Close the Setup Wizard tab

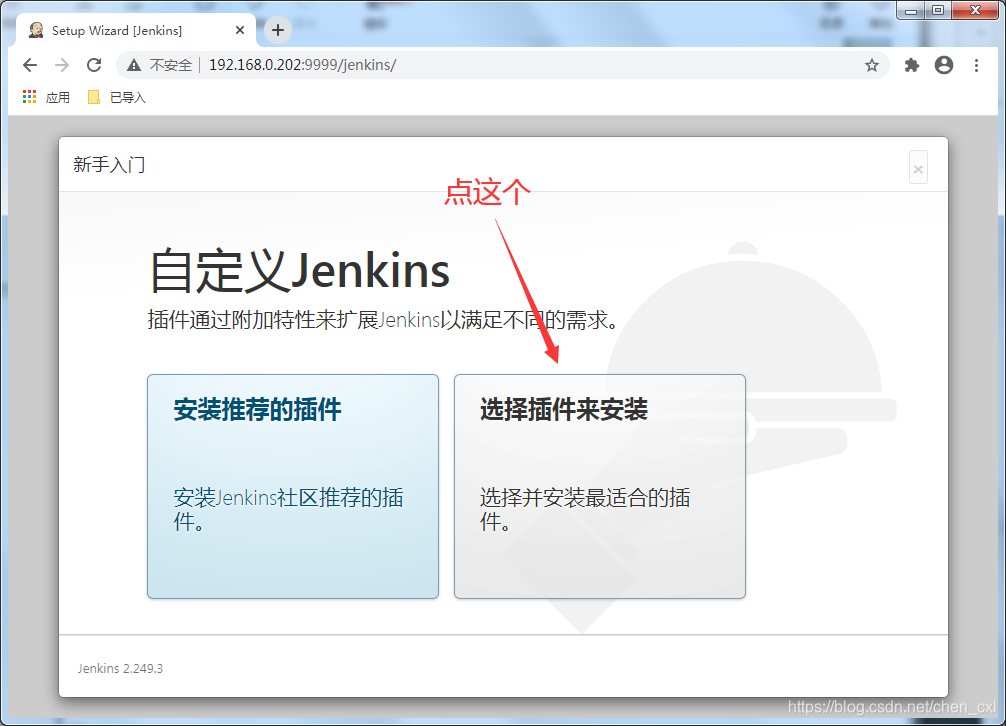click(240, 30)
